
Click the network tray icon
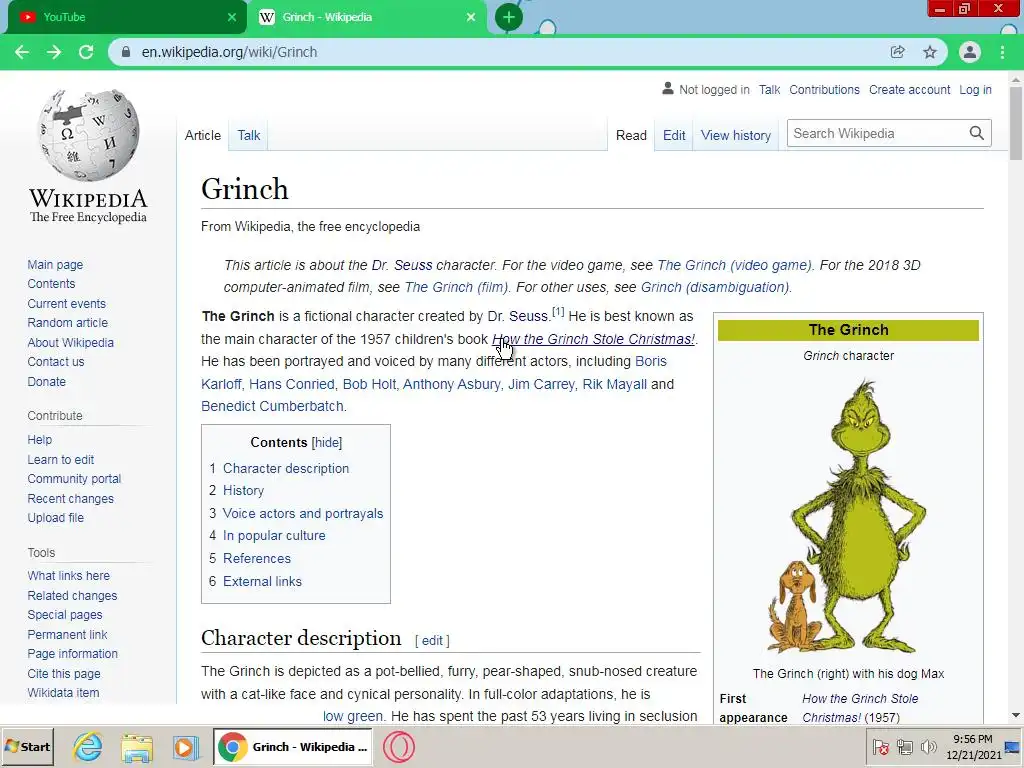[904, 747]
